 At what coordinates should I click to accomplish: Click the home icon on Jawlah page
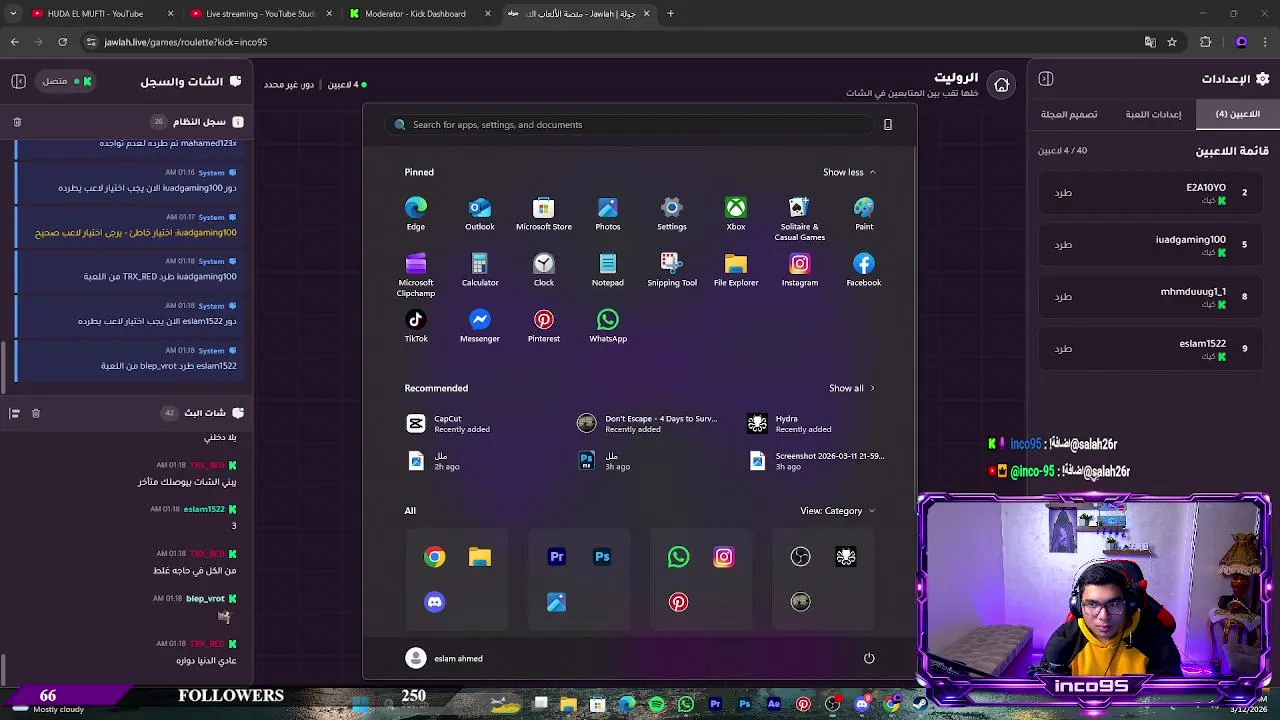tap(1002, 85)
